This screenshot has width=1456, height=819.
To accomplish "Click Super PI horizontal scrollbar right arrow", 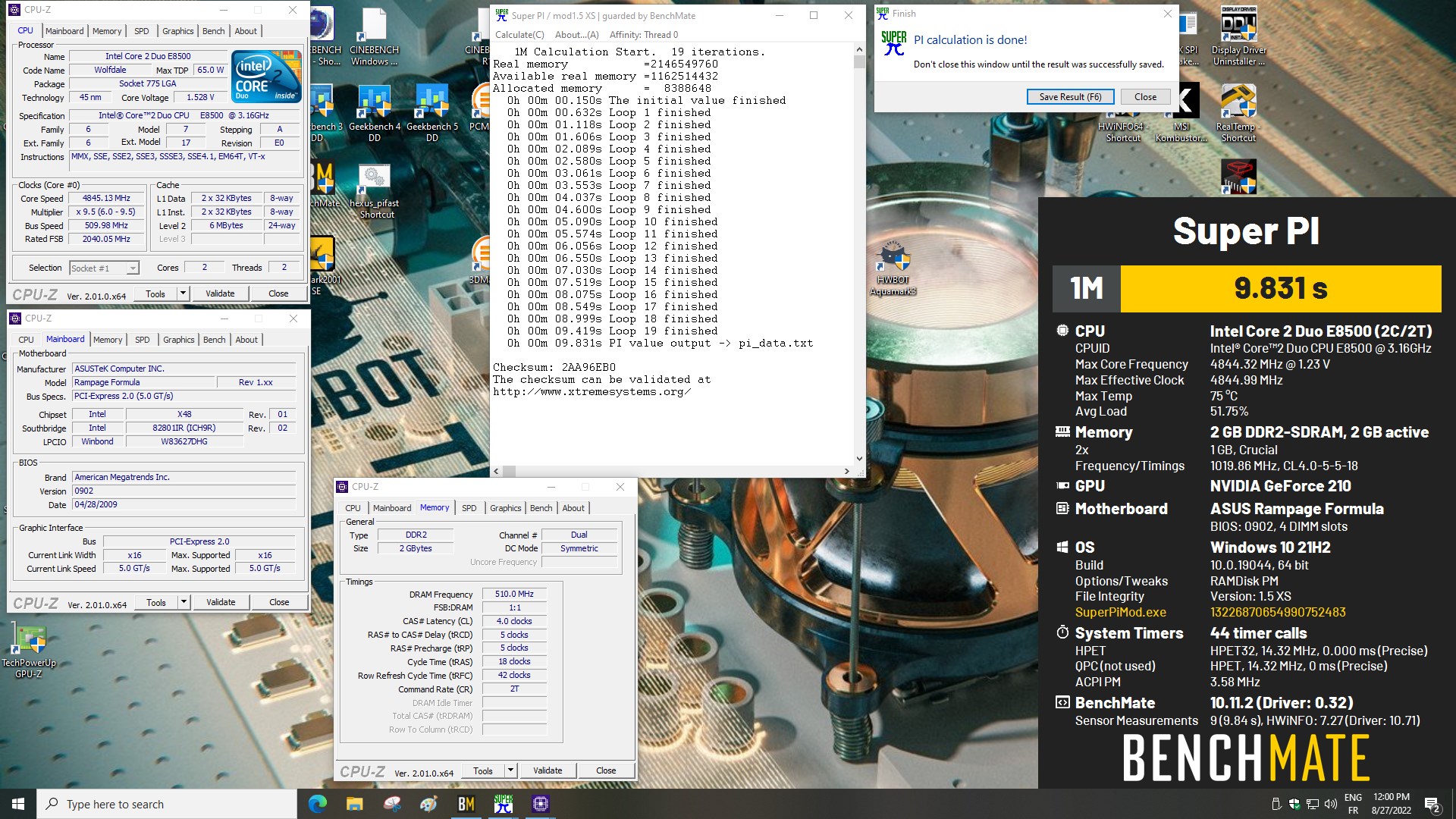I will (x=846, y=471).
